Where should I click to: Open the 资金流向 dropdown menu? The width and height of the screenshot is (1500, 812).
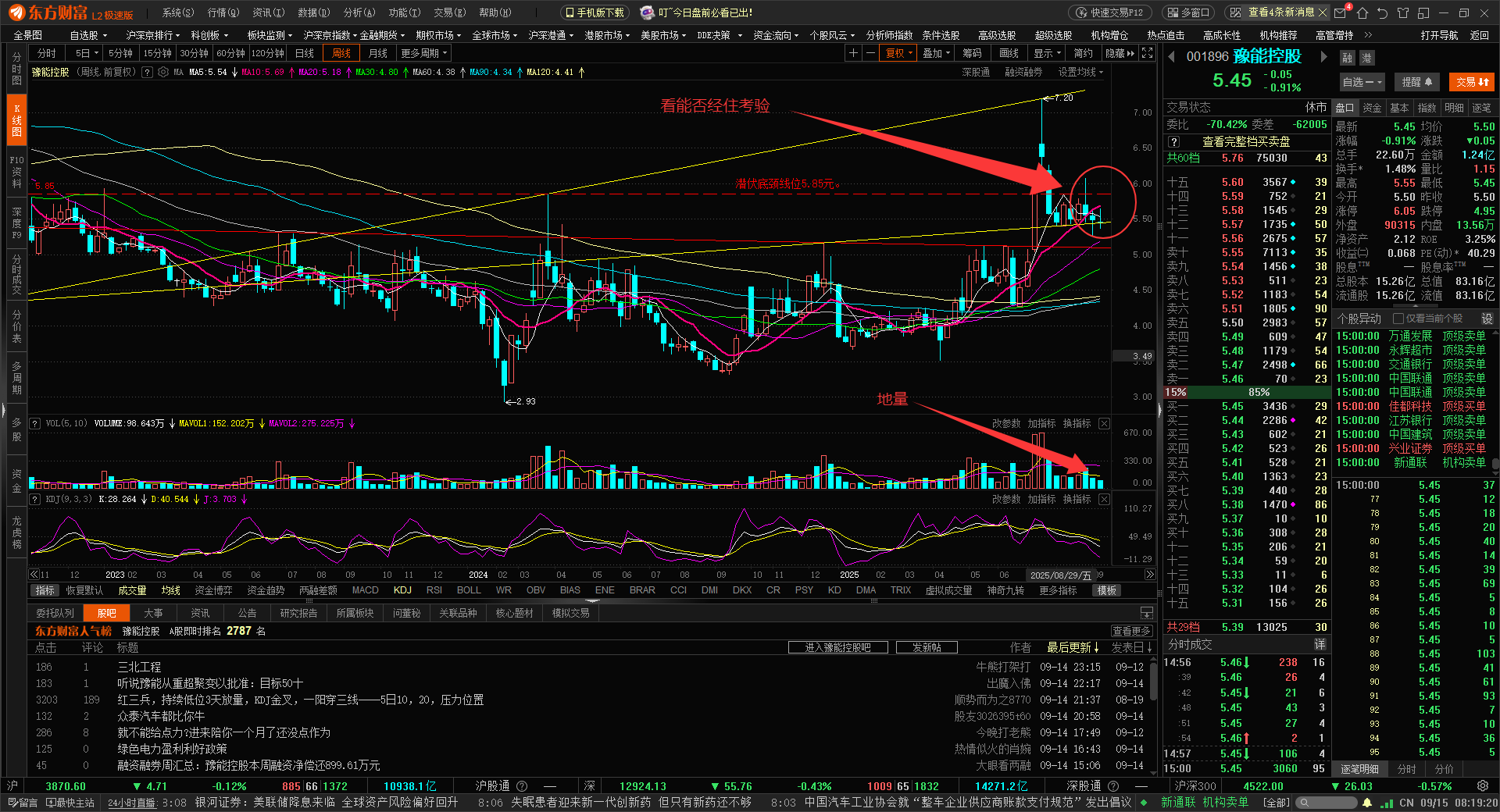776,35
